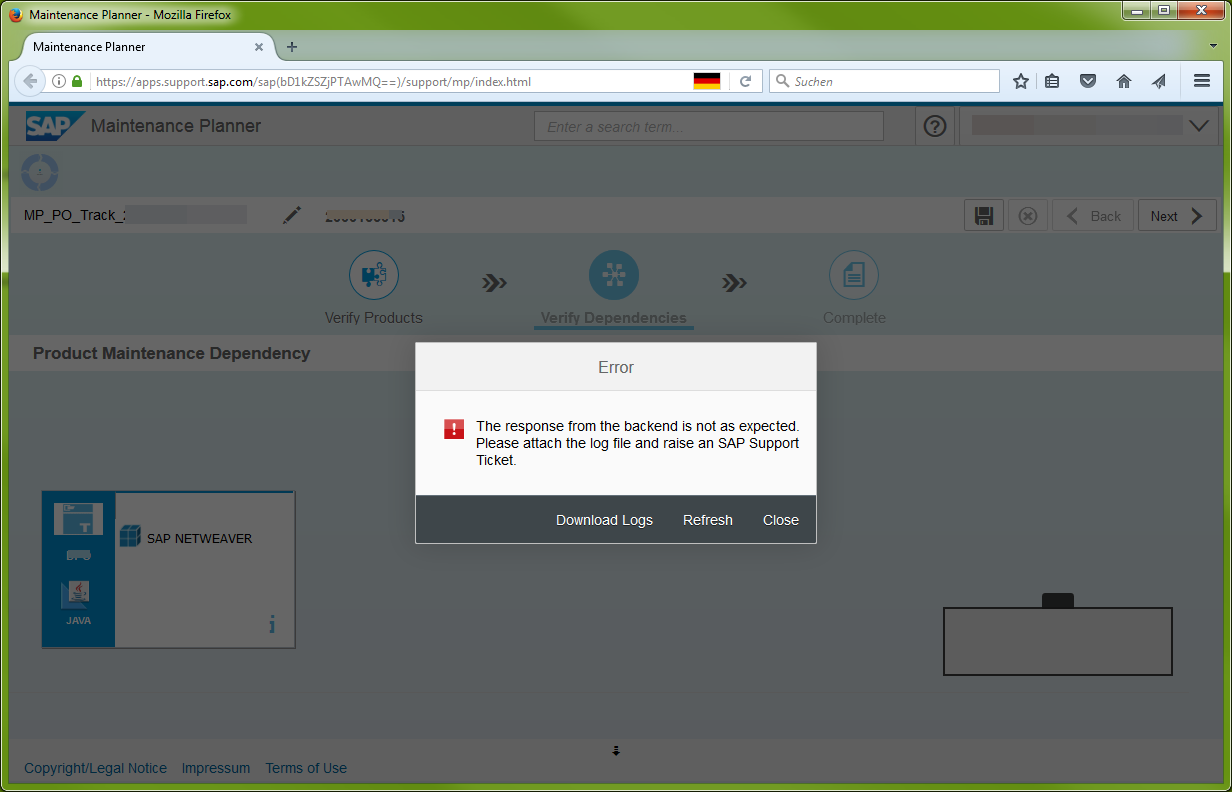Click the Firefox icon in the title bar
The height and width of the screenshot is (792, 1232).
[14, 15]
